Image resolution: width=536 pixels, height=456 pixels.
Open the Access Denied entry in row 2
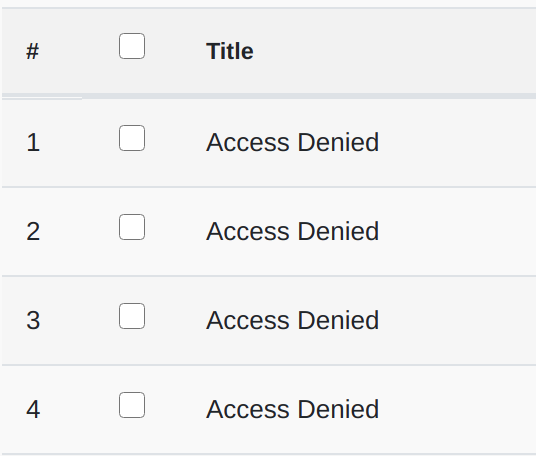click(x=293, y=231)
